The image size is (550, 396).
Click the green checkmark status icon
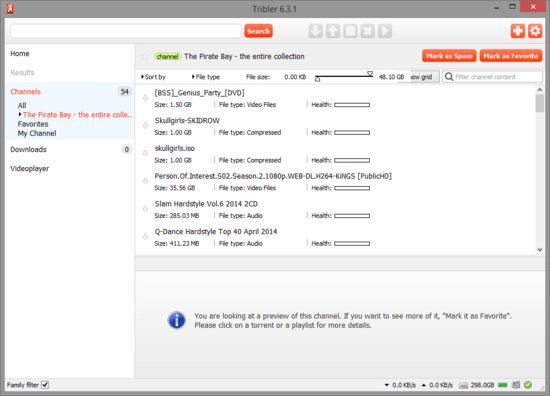(x=528, y=385)
